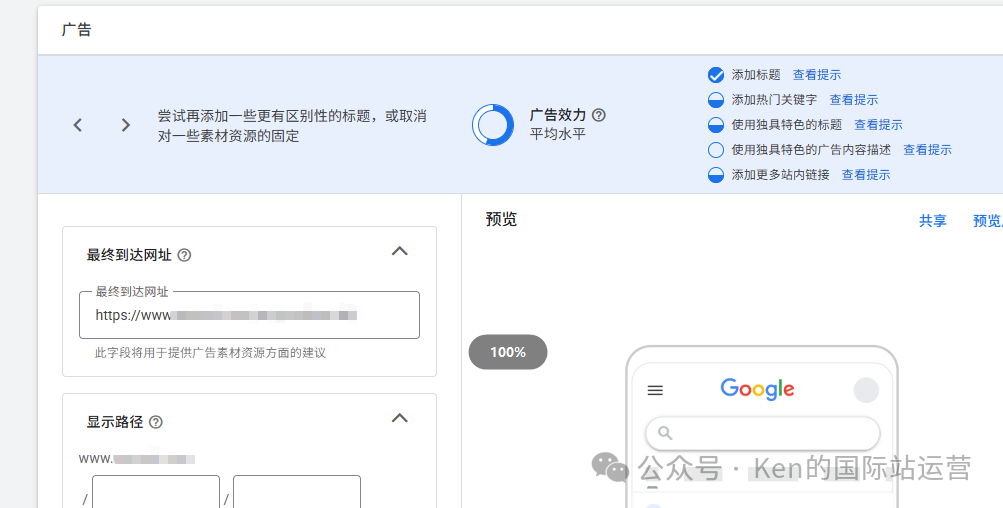
Task: Open 查看提示 for 使用独具特色的广告内容描述
Action: click(x=928, y=150)
